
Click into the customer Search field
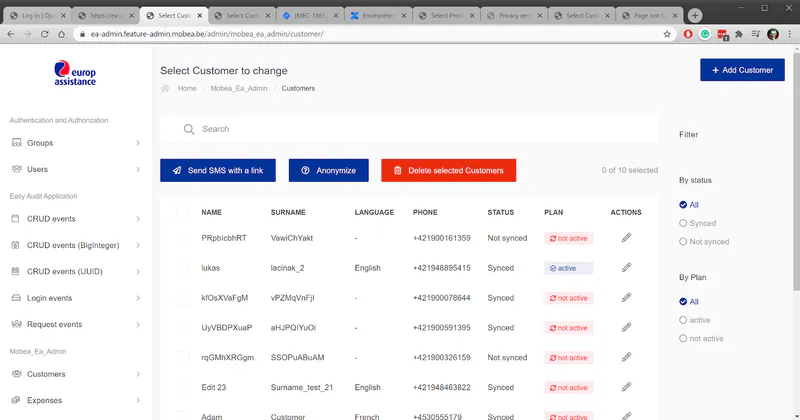coord(420,129)
